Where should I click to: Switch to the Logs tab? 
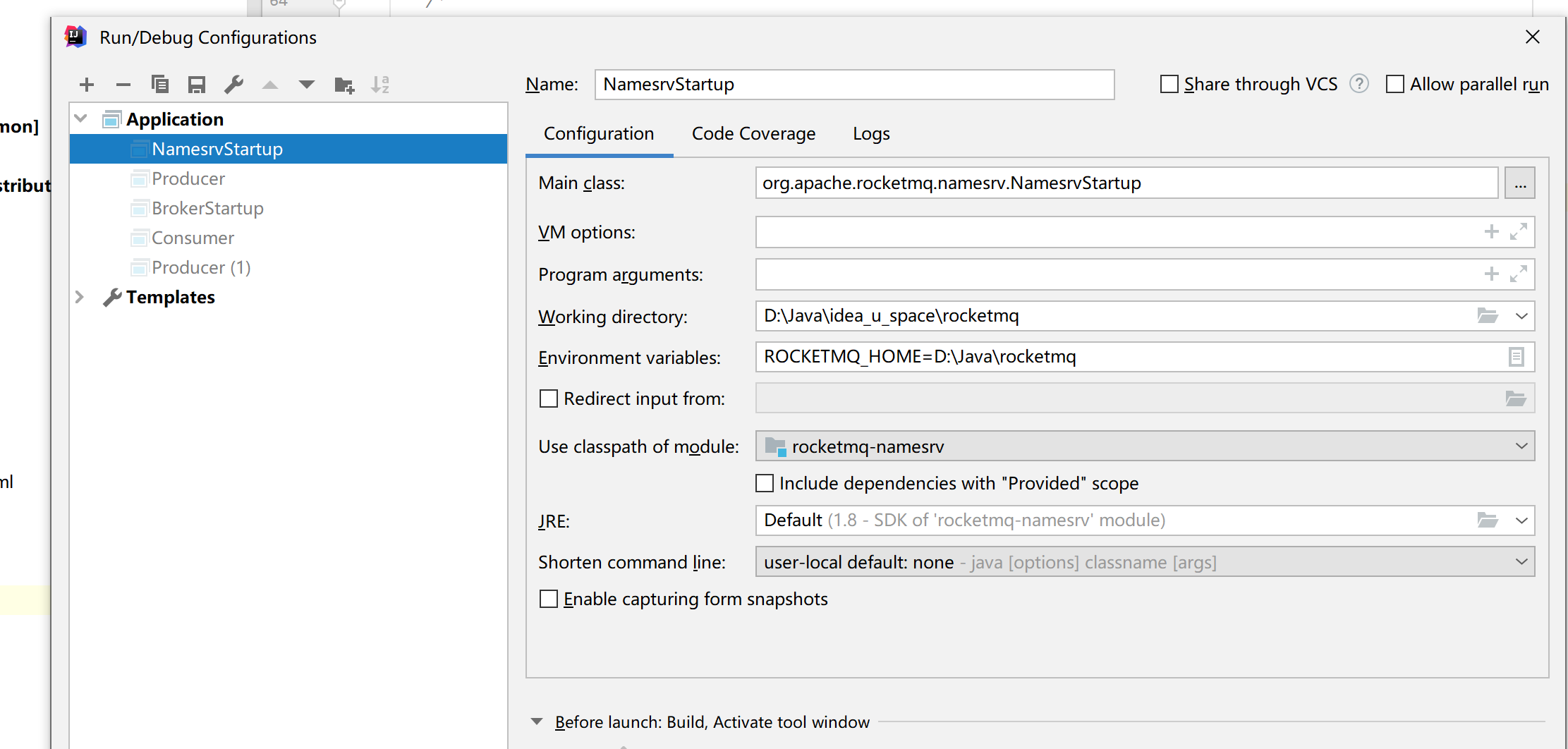coord(871,134)
